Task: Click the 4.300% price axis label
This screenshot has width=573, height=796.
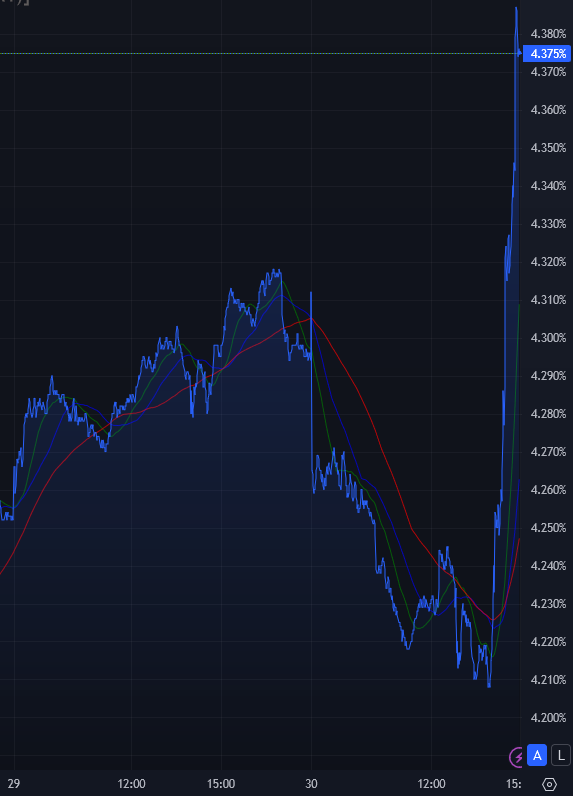Action: [548, 338]
